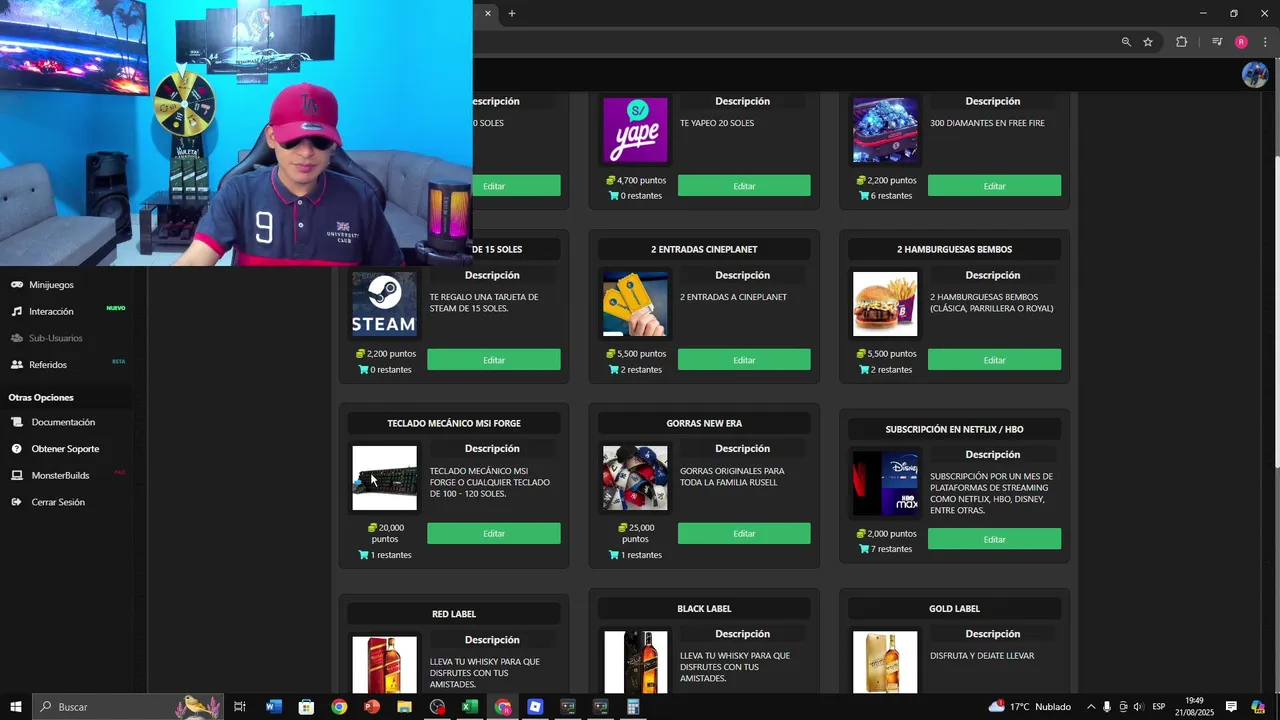Edit the Gorras New Era reward
Image resolution: width=1280 pixels, height=720 pixels.
[x=744, y=534]
